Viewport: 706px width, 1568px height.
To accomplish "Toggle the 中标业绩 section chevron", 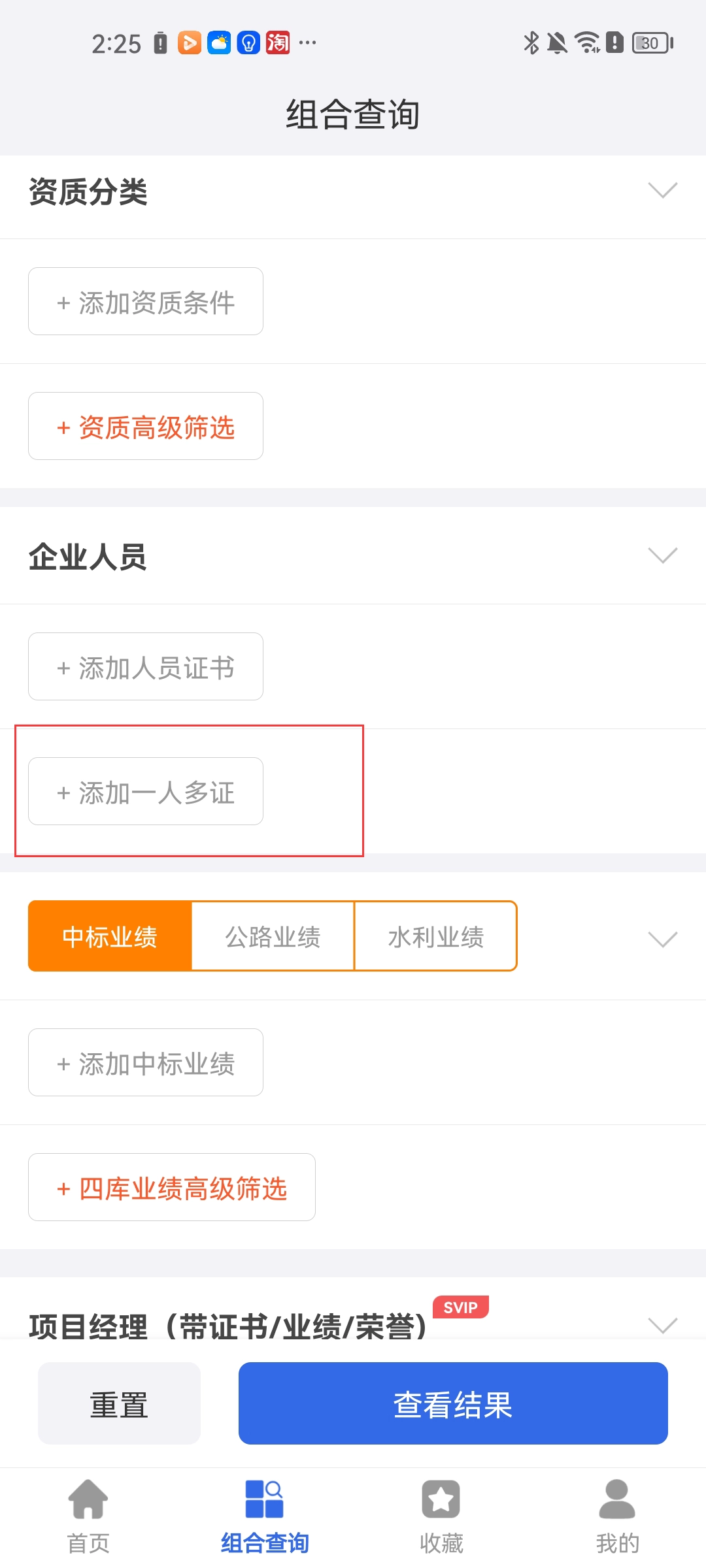I will click(x=662, y=939).
